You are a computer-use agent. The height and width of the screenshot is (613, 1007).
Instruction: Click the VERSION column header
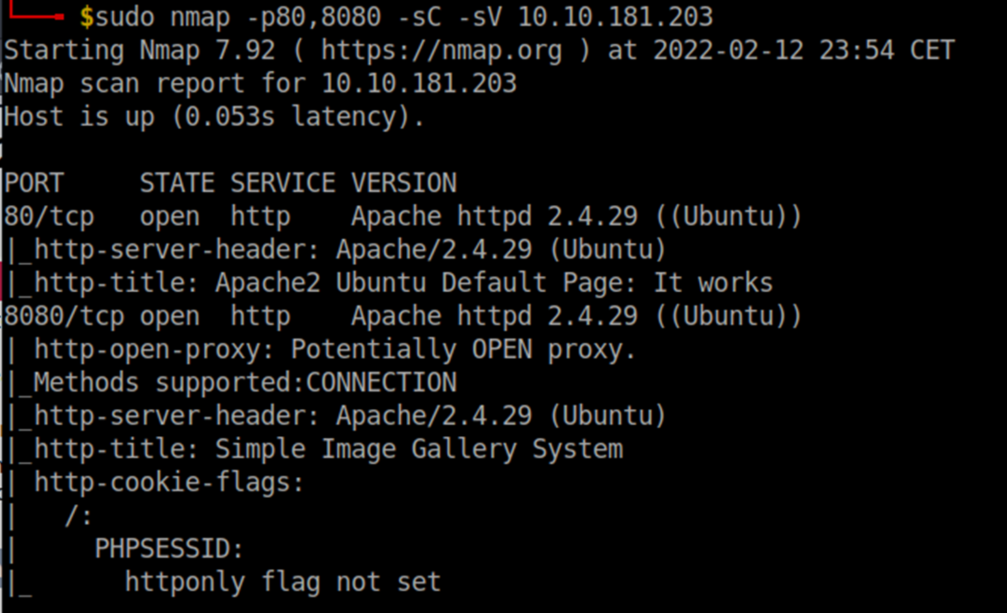pos(404,183)
